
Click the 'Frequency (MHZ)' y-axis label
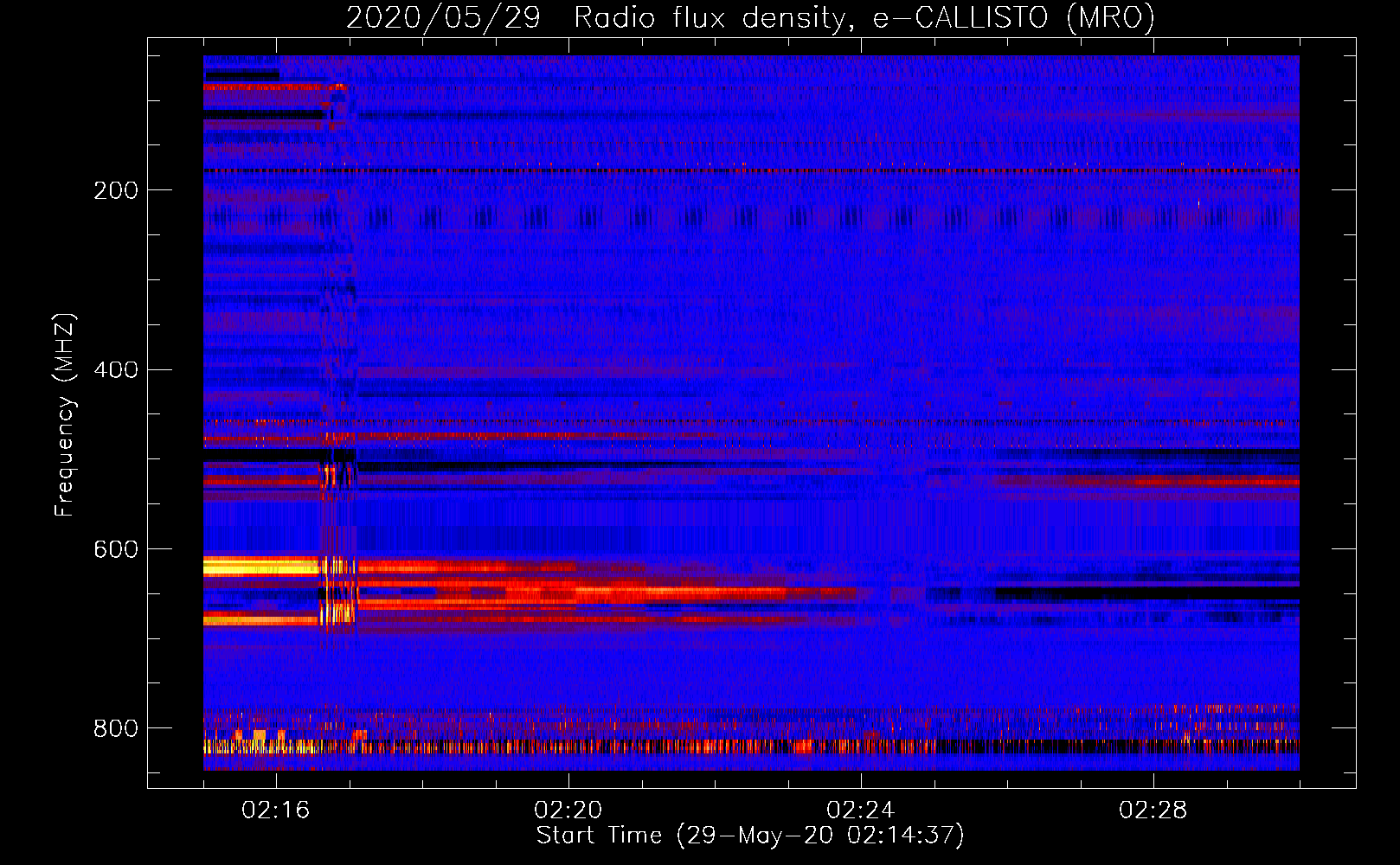[65, 415]
